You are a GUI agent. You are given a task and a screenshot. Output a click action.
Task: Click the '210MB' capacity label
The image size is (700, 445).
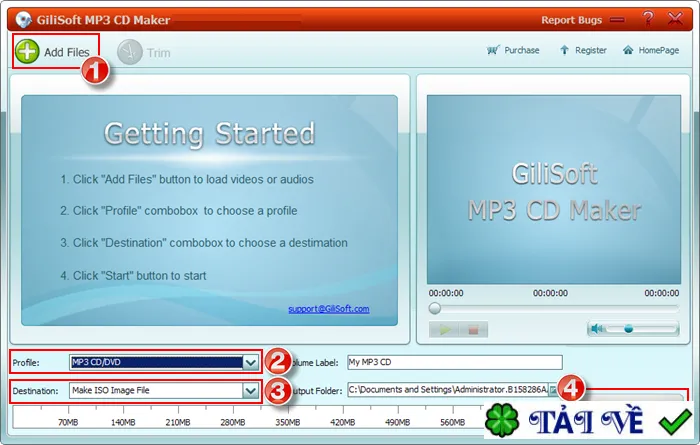point(178,422)
